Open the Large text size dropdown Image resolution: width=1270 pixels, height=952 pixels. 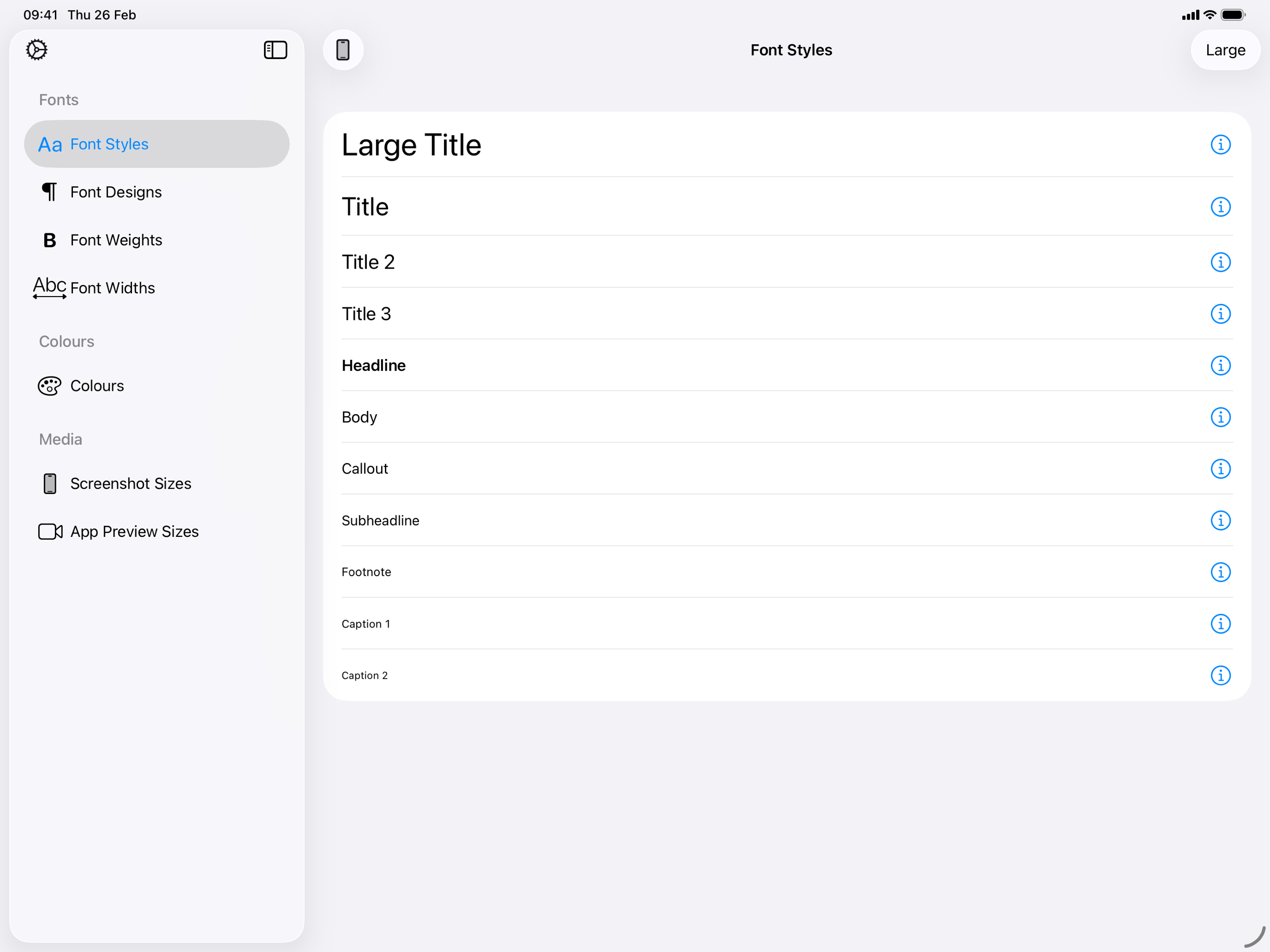[x=1224, y=50]
